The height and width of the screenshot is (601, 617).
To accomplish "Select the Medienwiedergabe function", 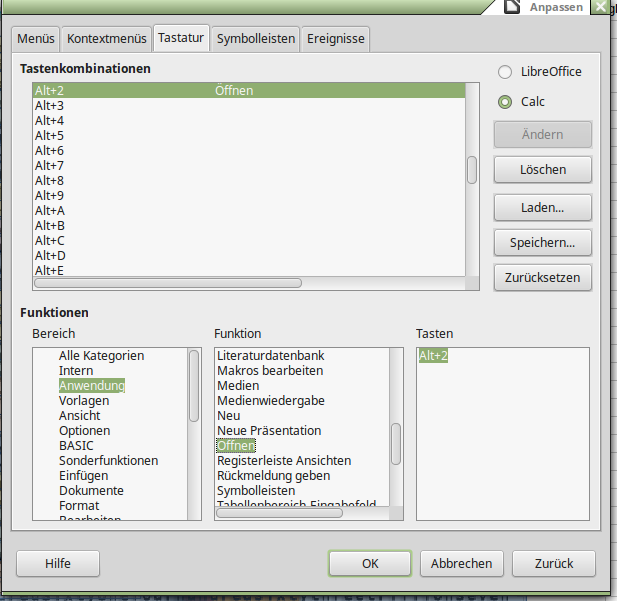I will (271, 400).
